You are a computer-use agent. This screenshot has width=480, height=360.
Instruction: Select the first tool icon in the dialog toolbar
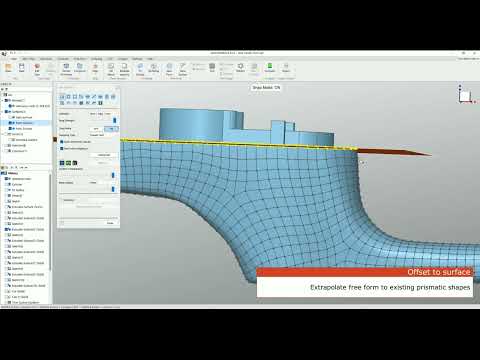point(62,97)
